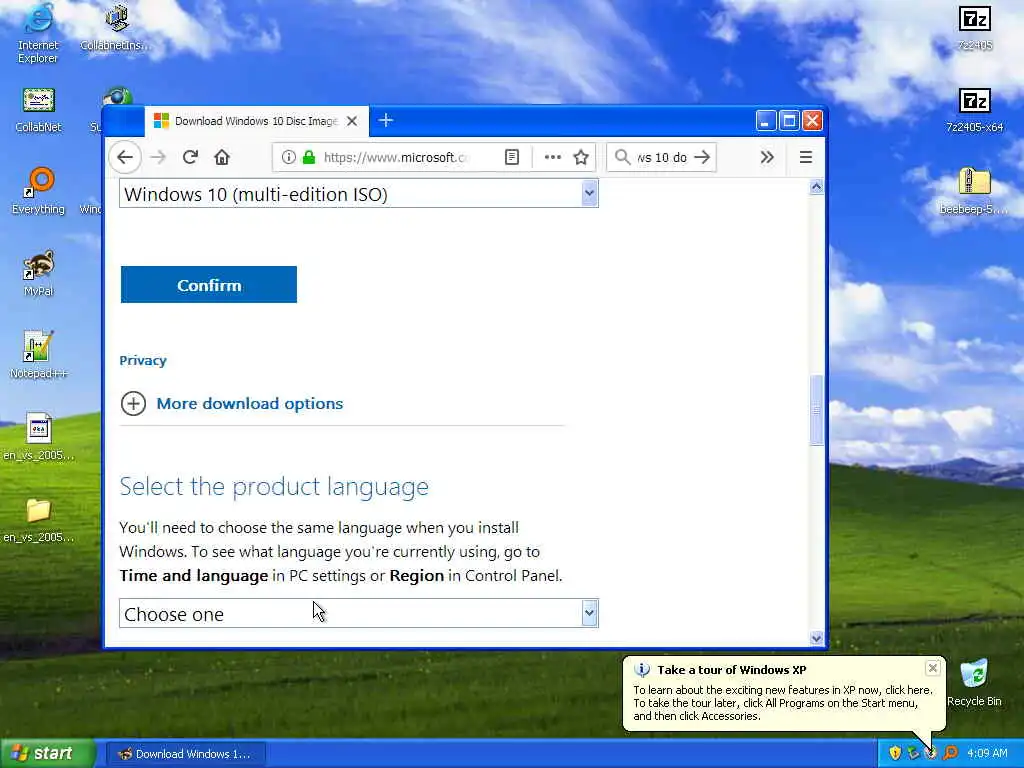The image size is (1024, 768).
Task: Select the Notepad++ desktop shortcut
Action: [x=38, y=355]
